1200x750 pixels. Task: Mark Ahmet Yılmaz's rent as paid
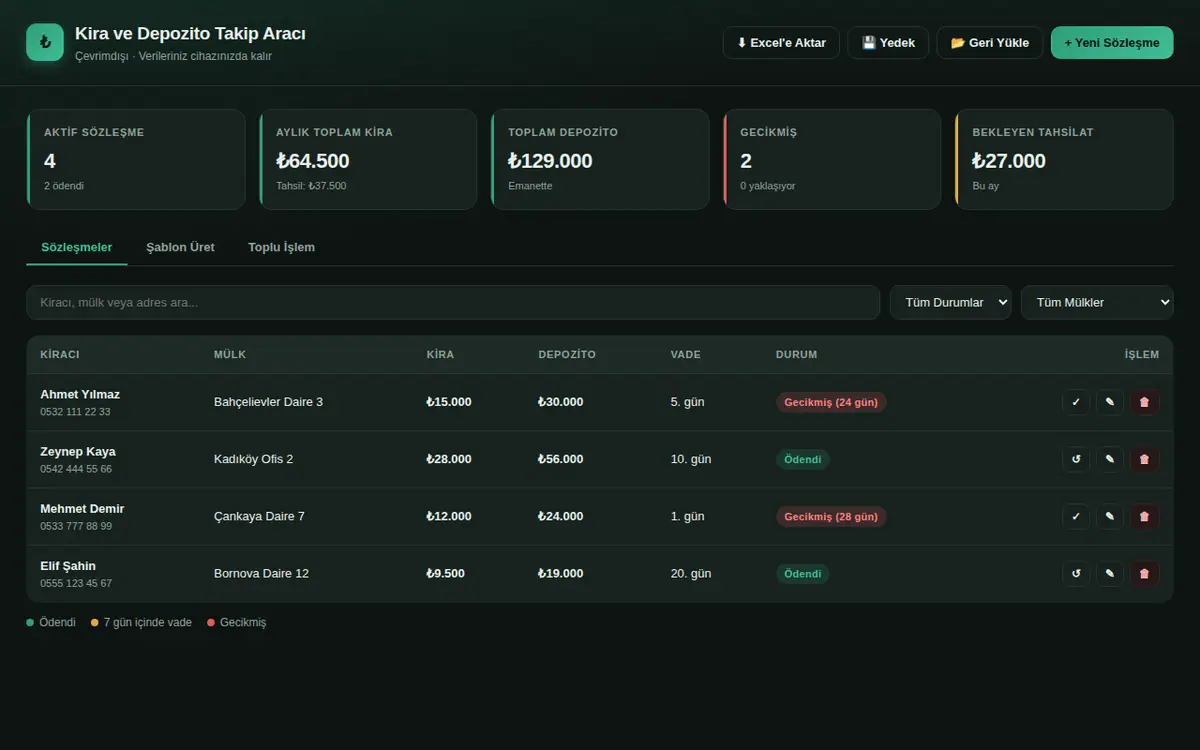coord(1076,402)
